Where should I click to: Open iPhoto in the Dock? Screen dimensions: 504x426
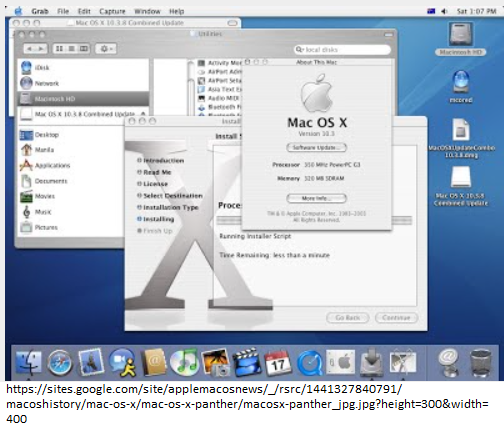(216, 363)
